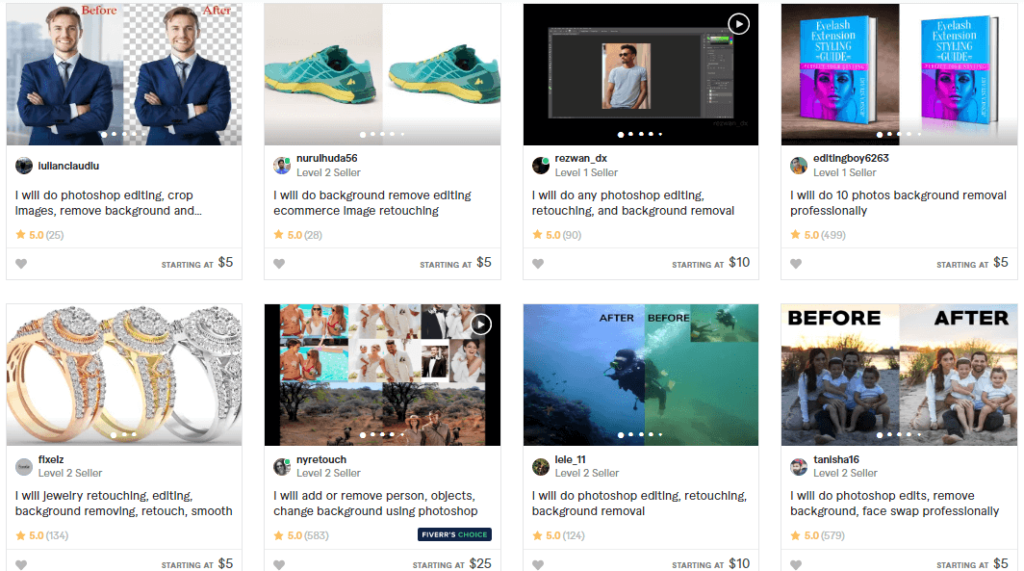Click the $25 starting price on nyretouch's gig
Screen dimensions: 1024x571
[x=480, y=563]
